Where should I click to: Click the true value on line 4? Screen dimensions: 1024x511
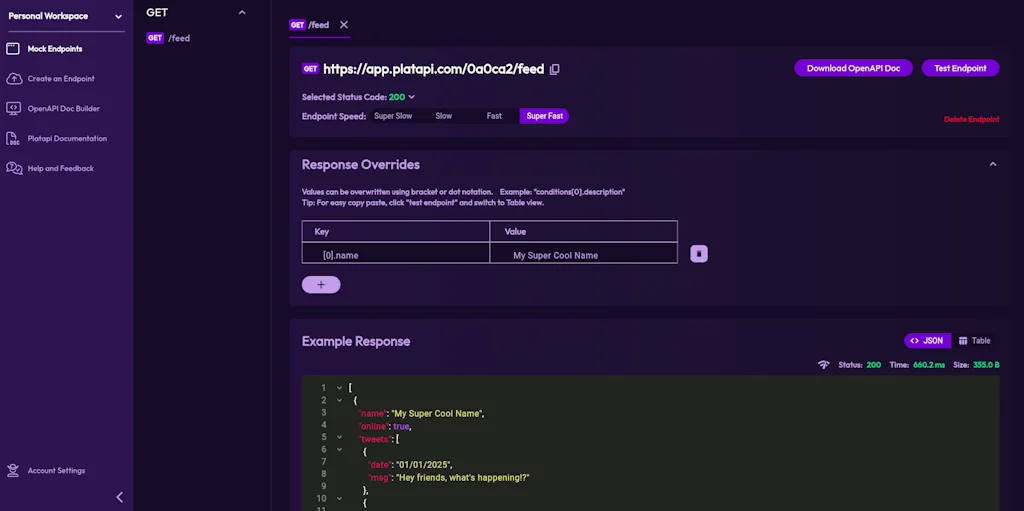[402, 426]
